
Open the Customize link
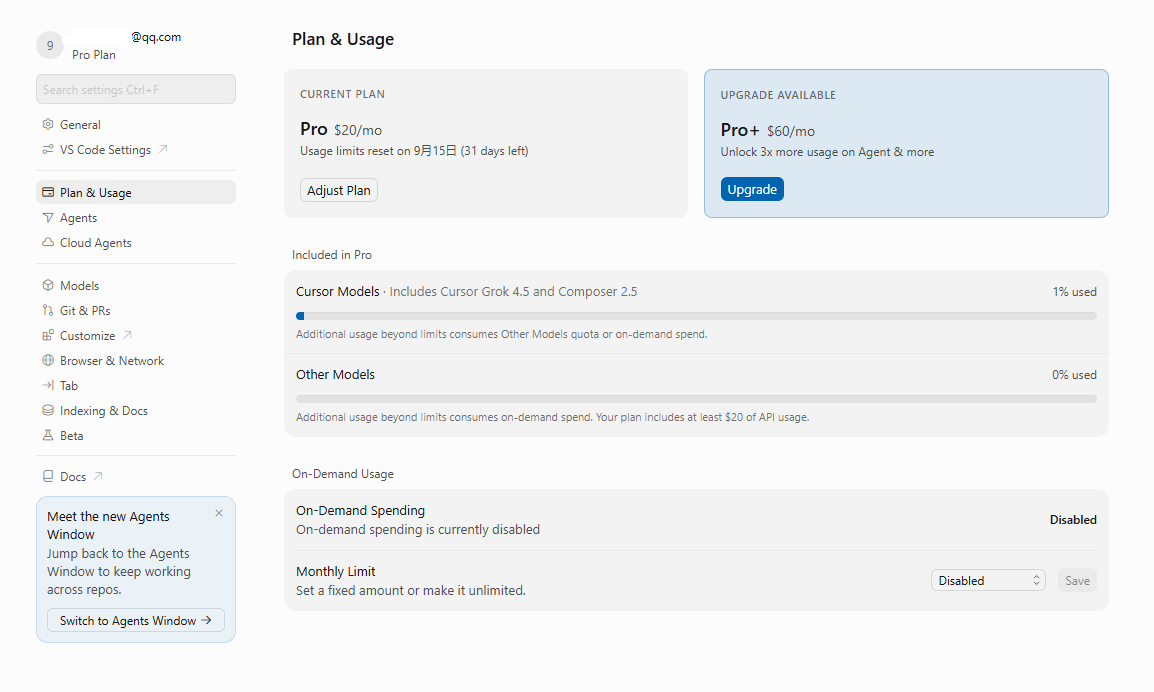[136, 335]
